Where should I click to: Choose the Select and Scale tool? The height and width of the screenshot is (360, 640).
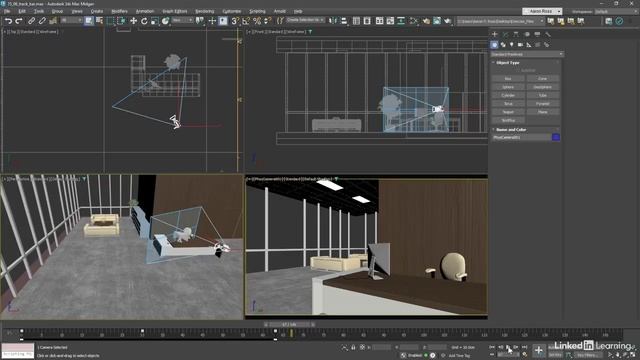click(155, 21)
